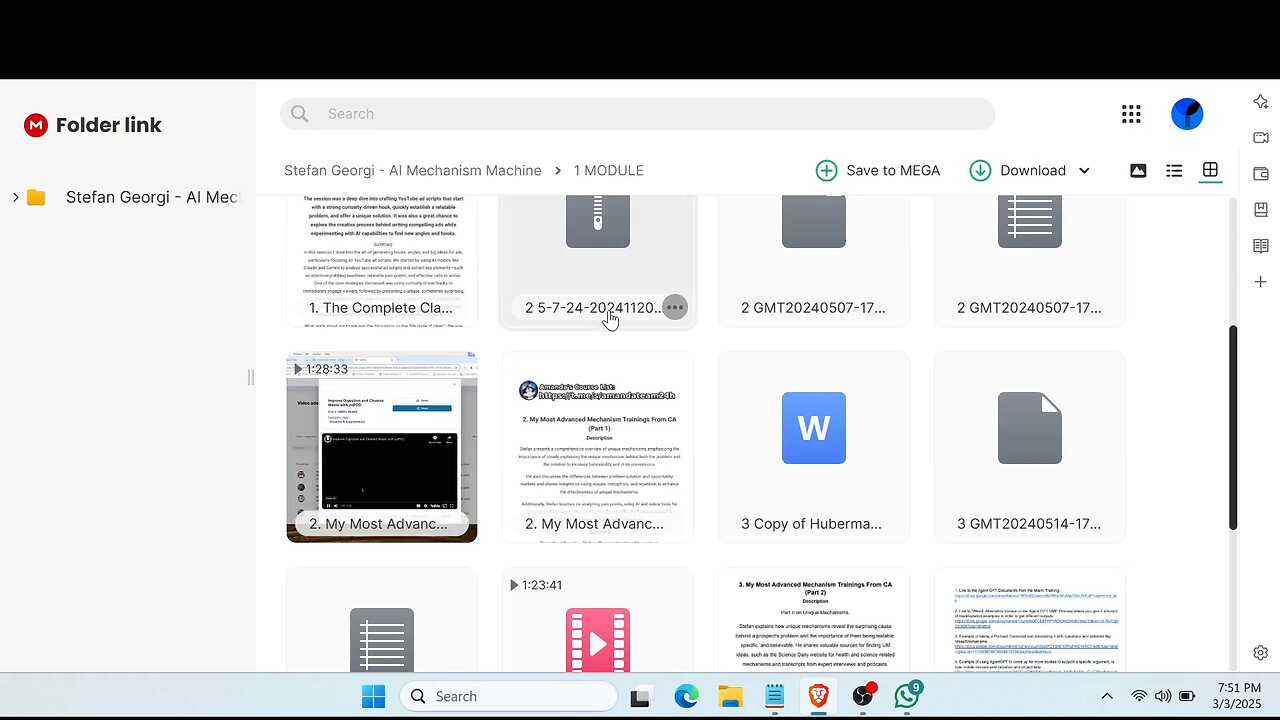The image size is (1280, 720).
Task: Open WhatsApp from the taskbar
Action: (x=907, y=696)
